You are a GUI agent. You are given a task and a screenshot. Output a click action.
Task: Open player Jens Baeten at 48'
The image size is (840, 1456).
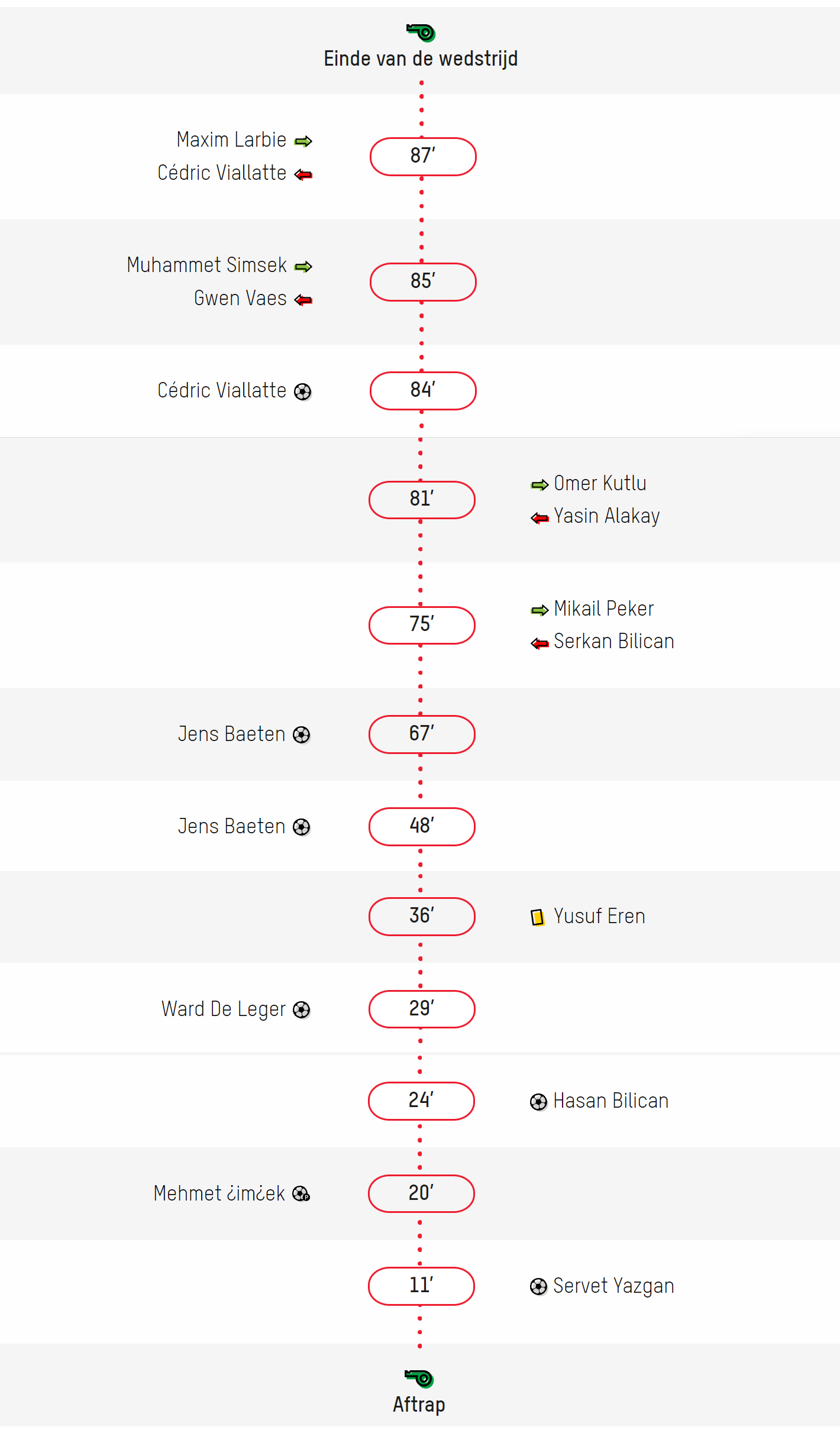tap(232, 826)
